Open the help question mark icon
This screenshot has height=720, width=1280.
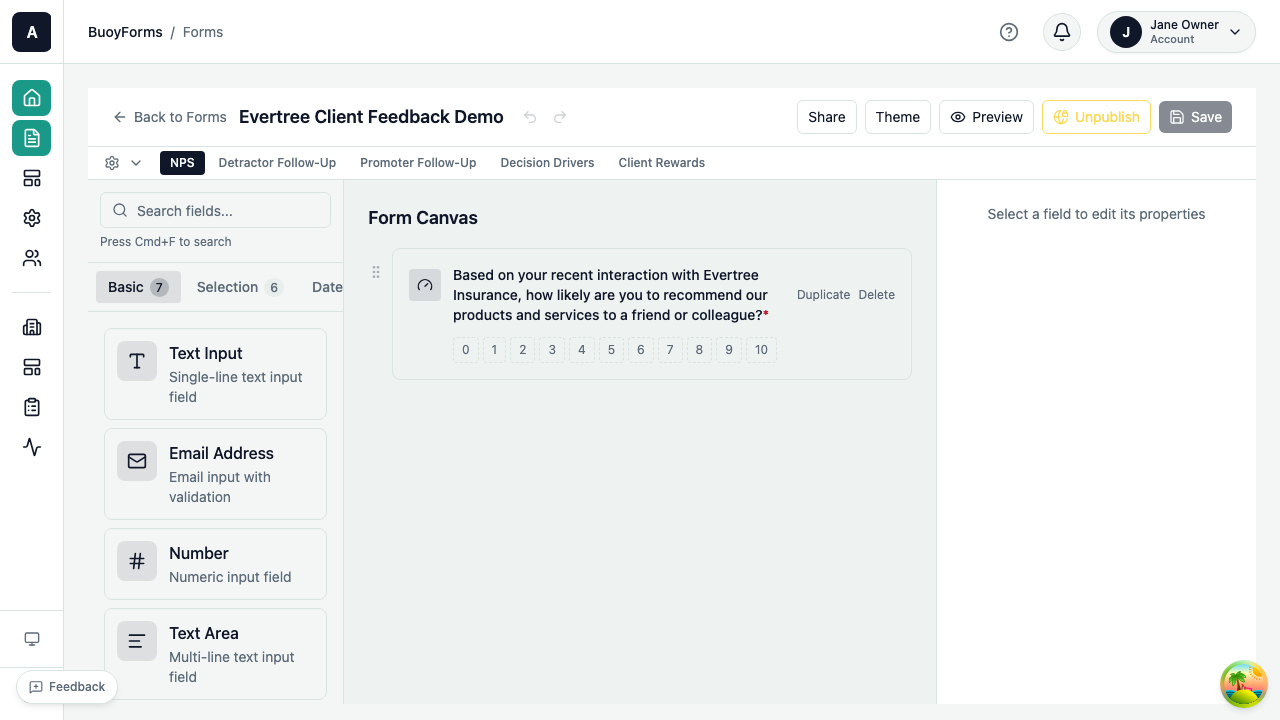pyautogui.click(x=1009, y=32)
